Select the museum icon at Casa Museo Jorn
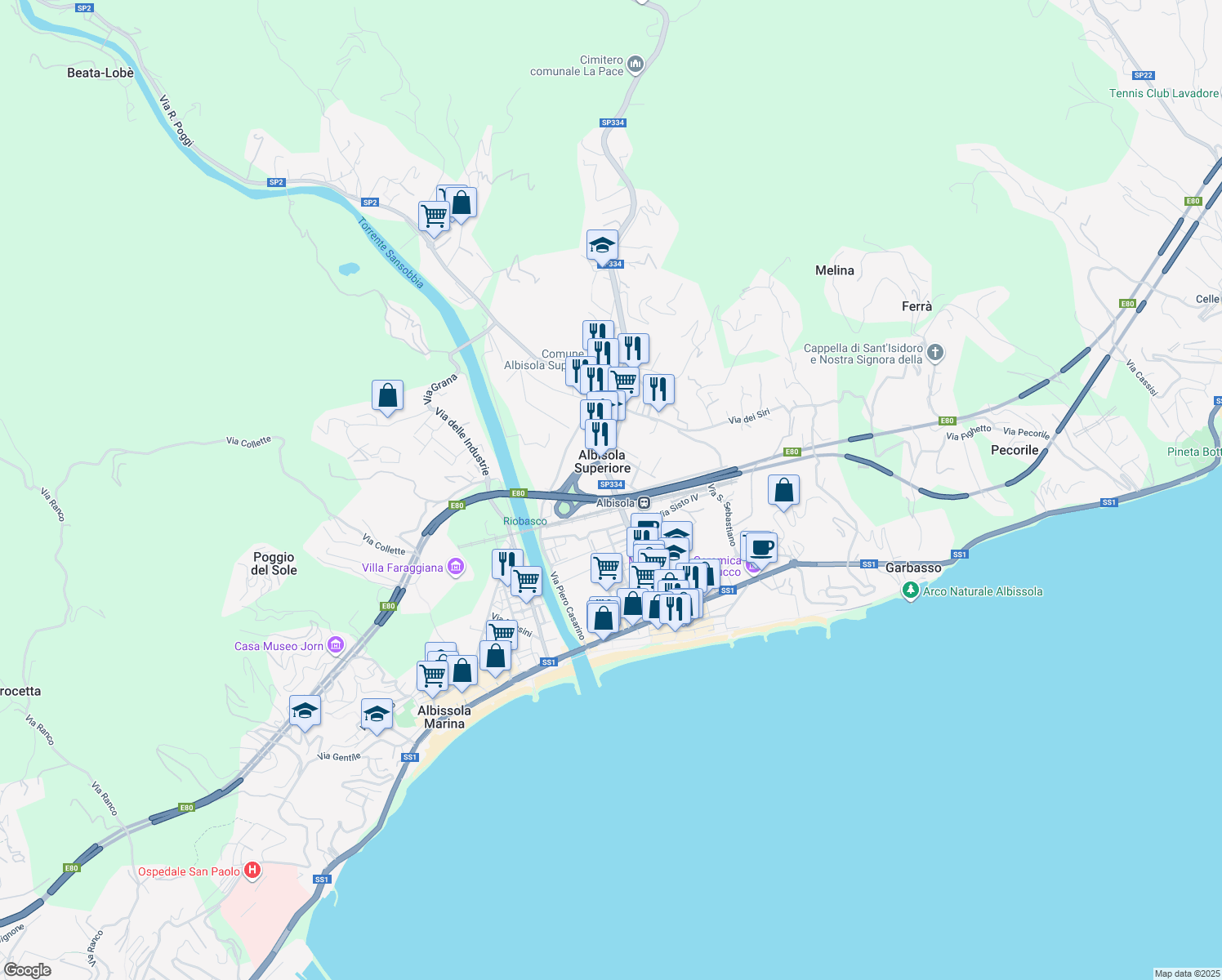 [334, 644]
